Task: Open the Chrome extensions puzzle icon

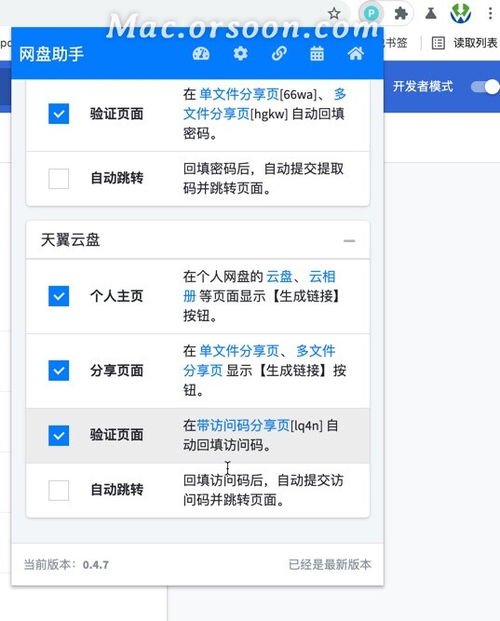Action: (x=401, y=14)
